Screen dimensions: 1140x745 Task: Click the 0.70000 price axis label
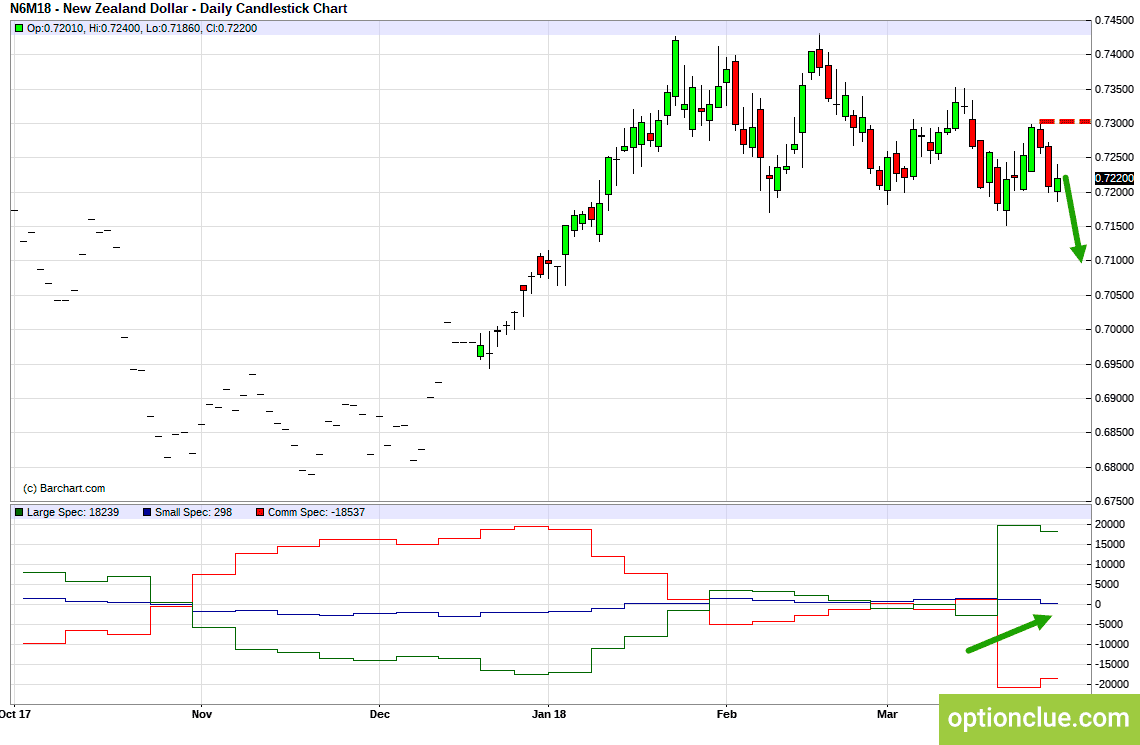pos(1116,329)
